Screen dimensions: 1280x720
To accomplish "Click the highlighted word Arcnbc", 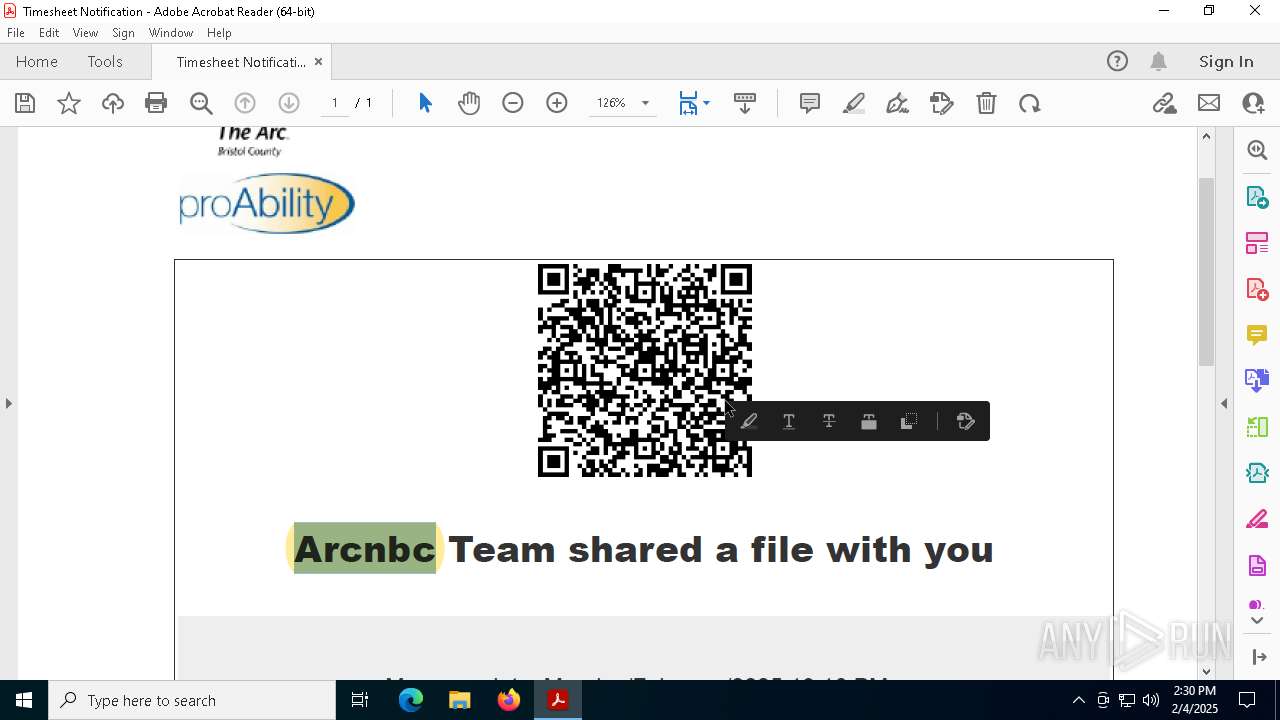I will (365, 549).
